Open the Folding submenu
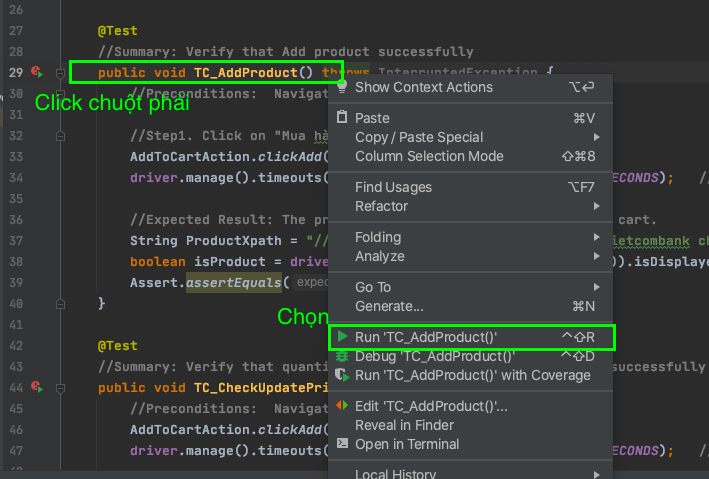This screenshot has width=709, height=479. click(470, 237)
